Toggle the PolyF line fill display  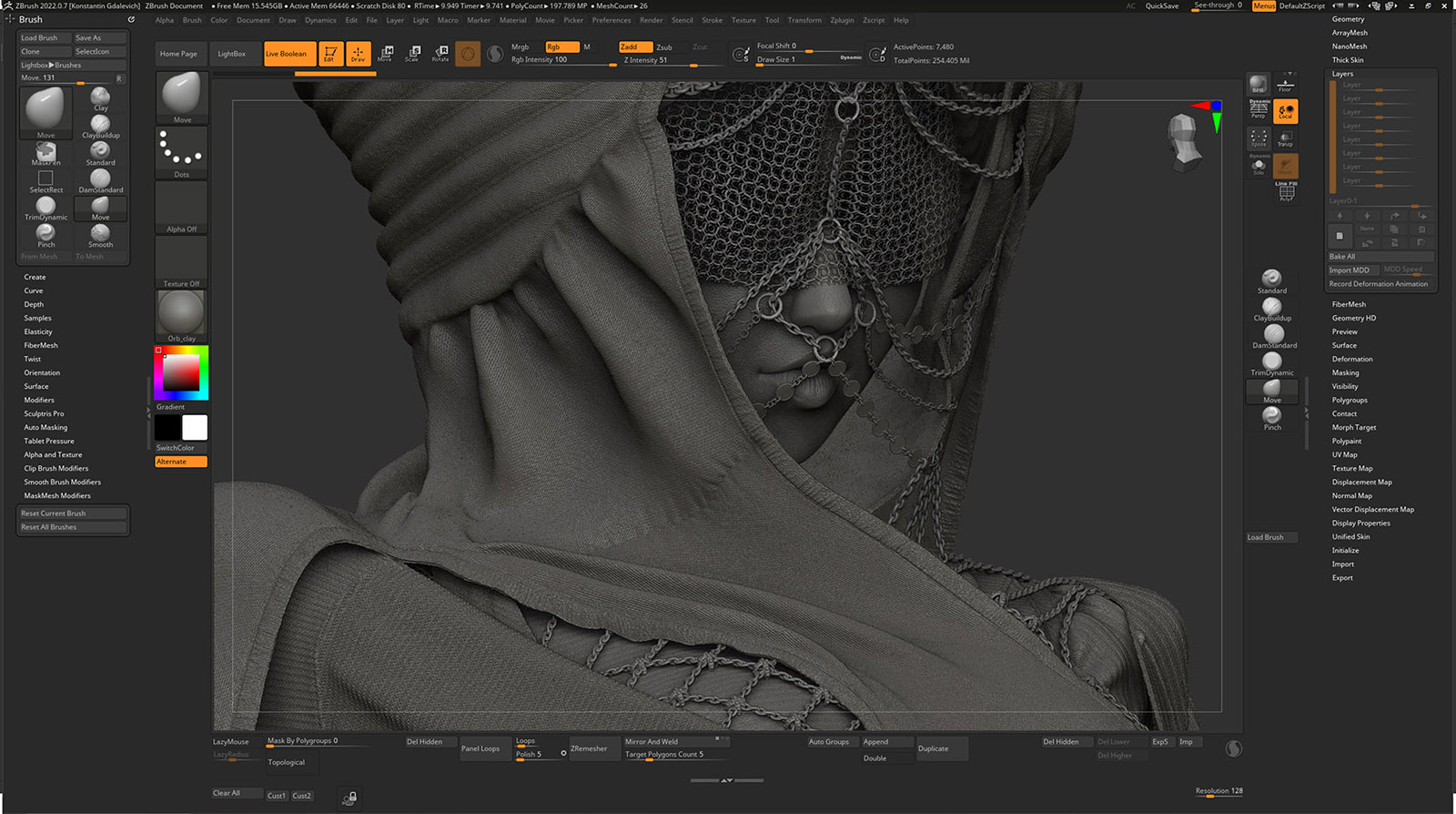click(1286, 192)
